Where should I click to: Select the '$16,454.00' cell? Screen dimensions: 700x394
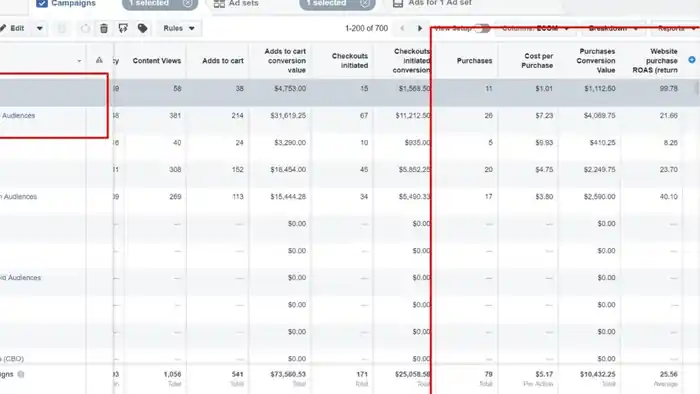point(288,170)
